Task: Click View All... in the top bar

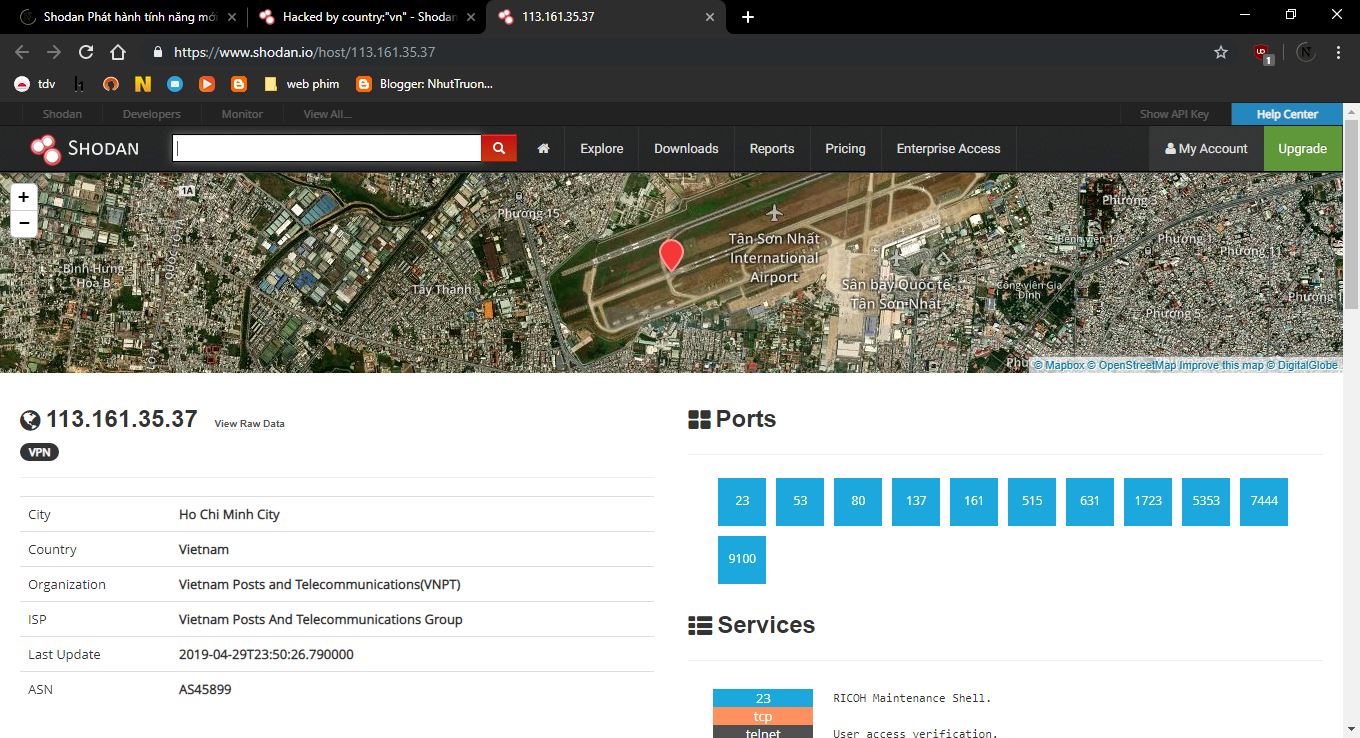Action: 327,114
